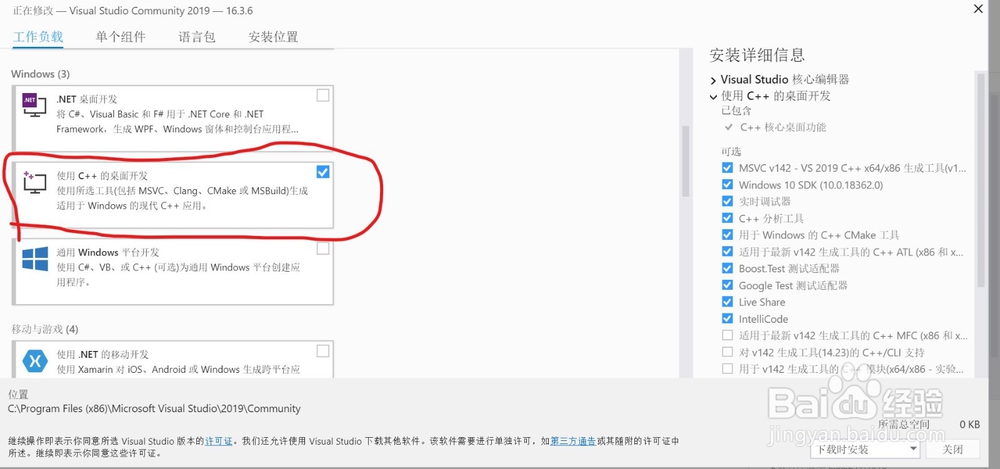Click the installation details panel scrollbar
Screen dimensions: 1000x469
point(980,179)
